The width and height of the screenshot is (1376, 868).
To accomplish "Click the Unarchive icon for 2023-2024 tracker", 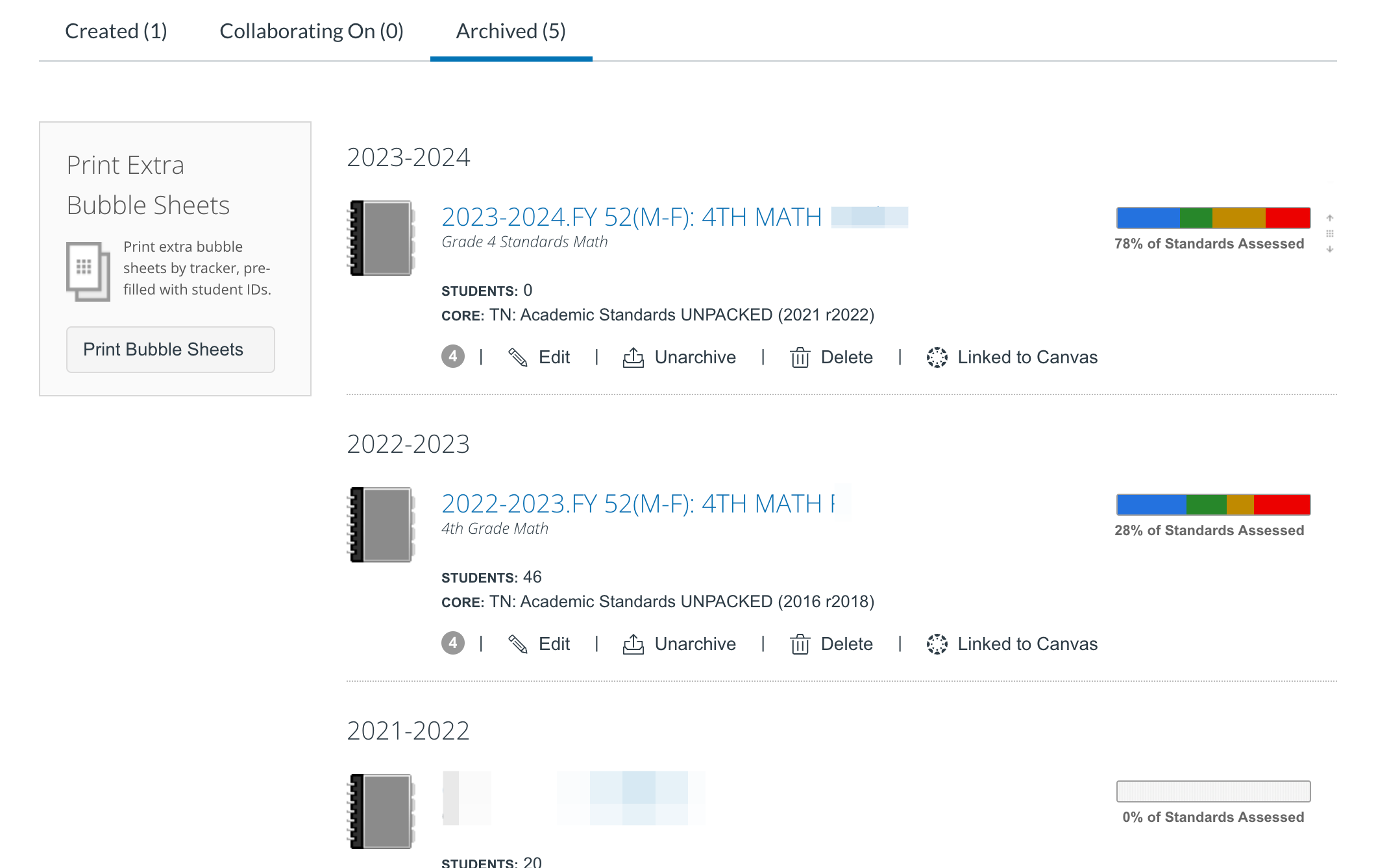I will point(633,357).
